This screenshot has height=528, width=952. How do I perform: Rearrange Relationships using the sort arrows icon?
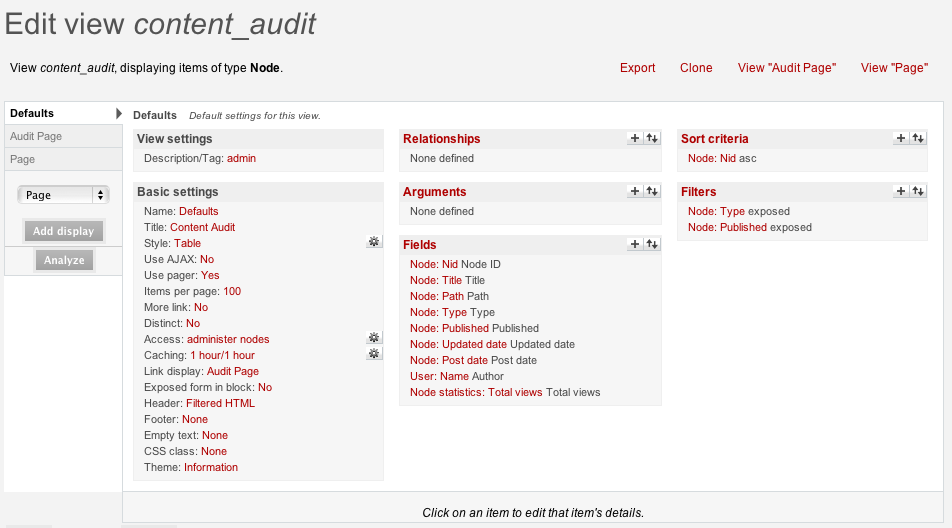652,139
